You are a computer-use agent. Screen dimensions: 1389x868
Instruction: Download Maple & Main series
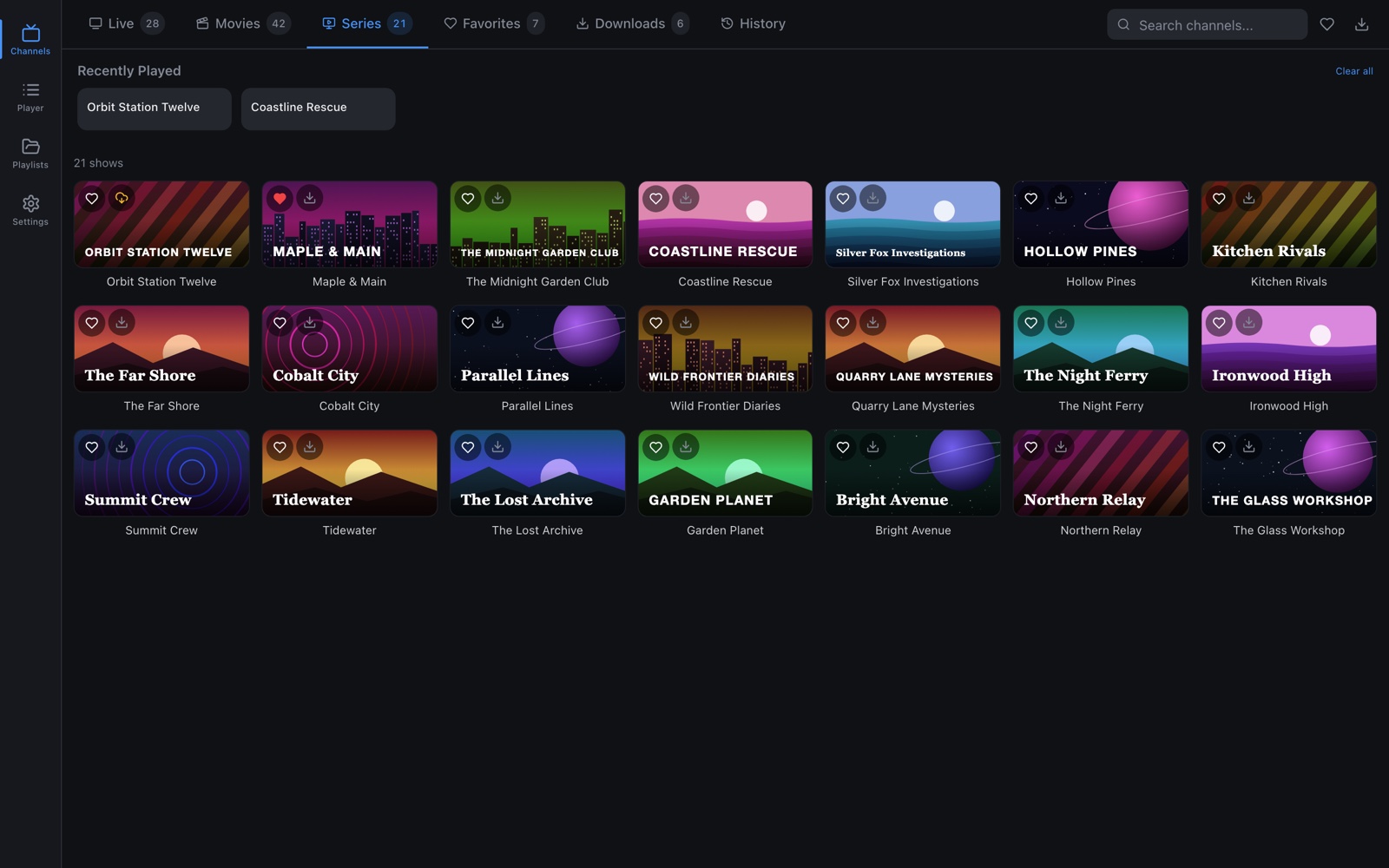coord(310,199)
